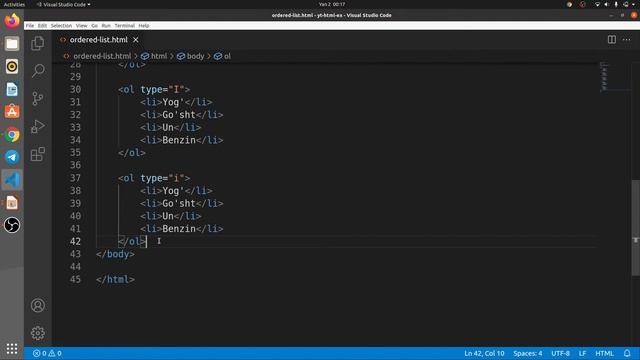Open the clock and calendar in top bar
Viewport: 640px width, 360px height.
[332, 4]
